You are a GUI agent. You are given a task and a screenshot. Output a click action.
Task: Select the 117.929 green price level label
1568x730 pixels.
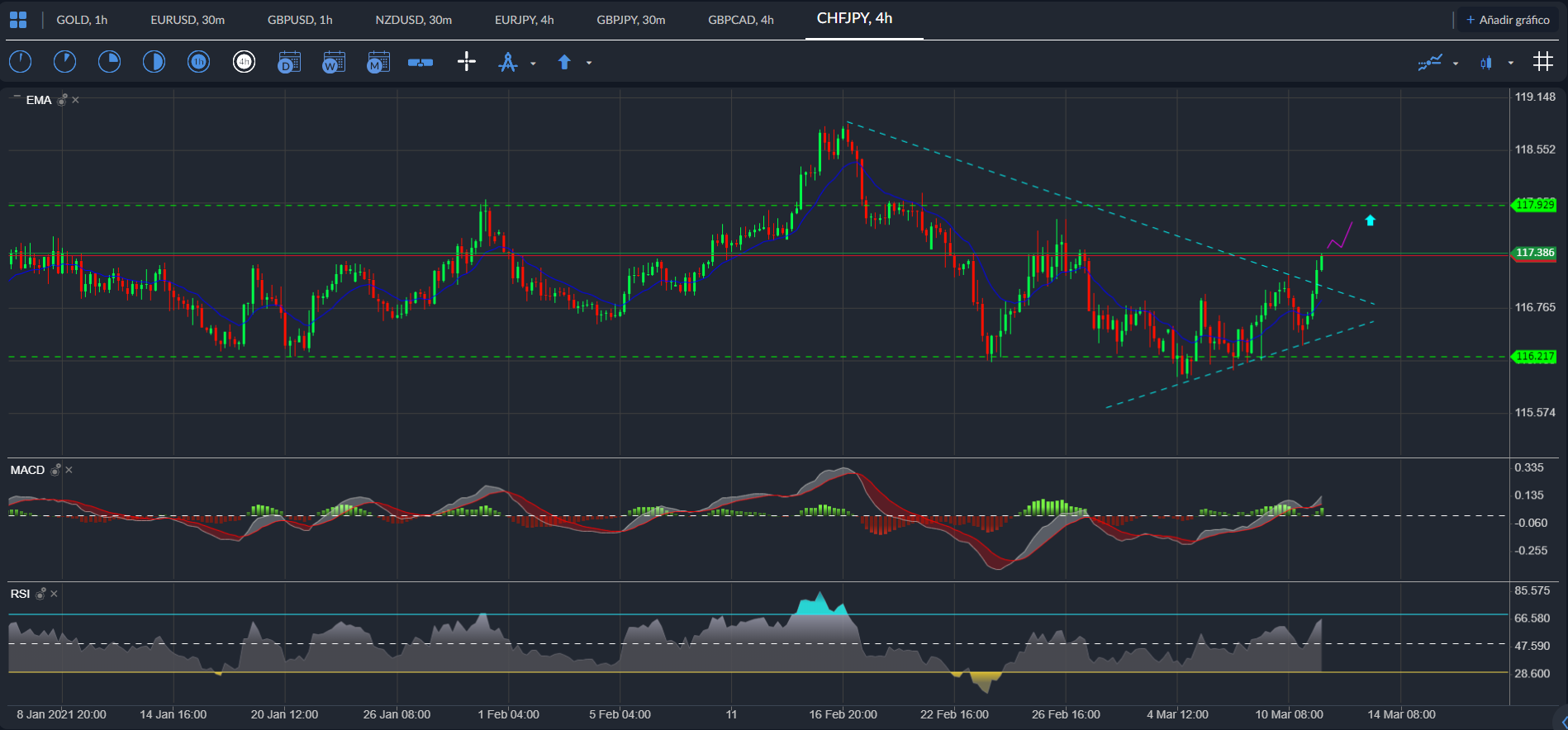pos(1534,205)
